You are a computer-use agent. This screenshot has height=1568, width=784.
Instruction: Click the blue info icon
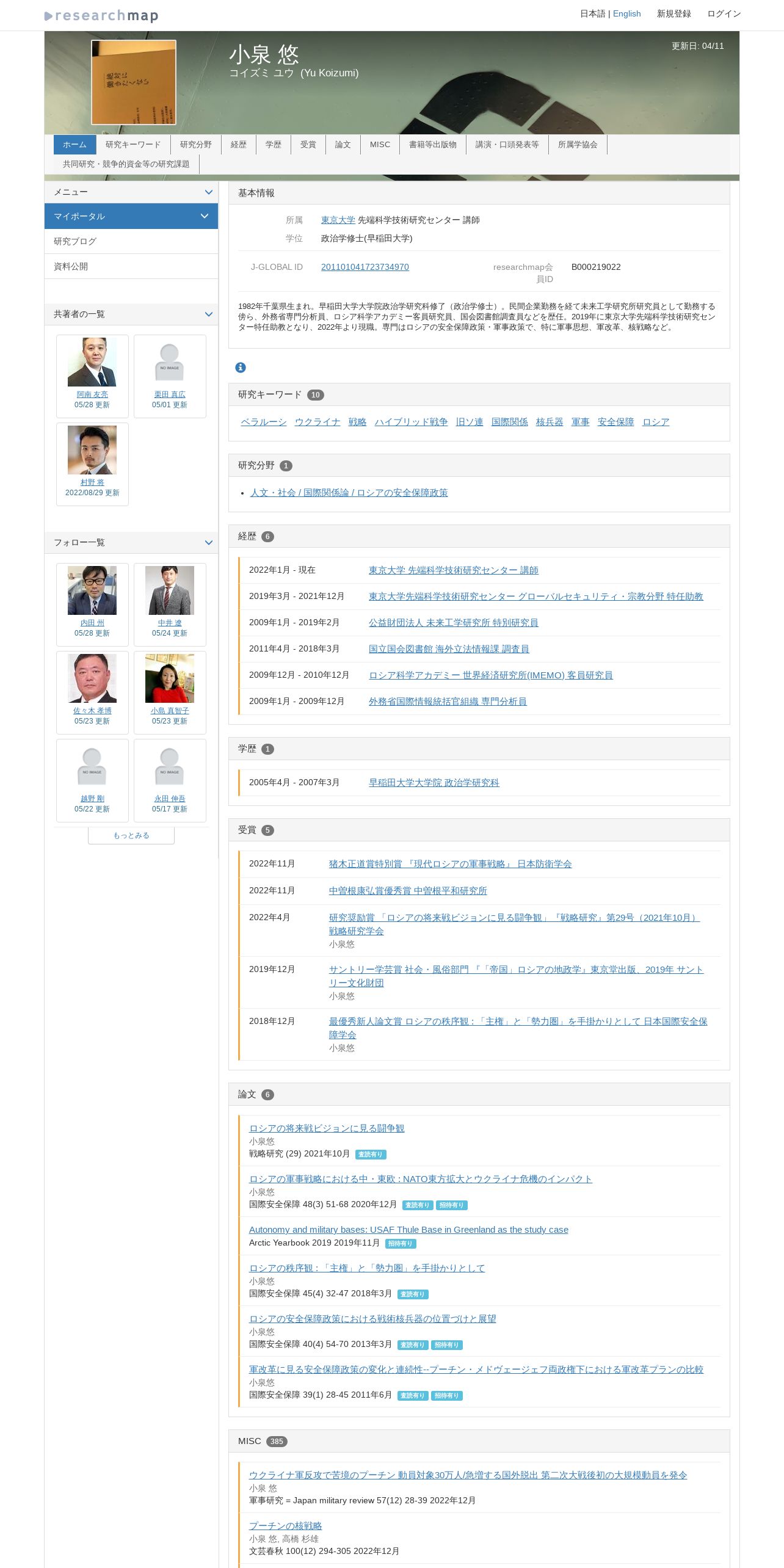241,367
